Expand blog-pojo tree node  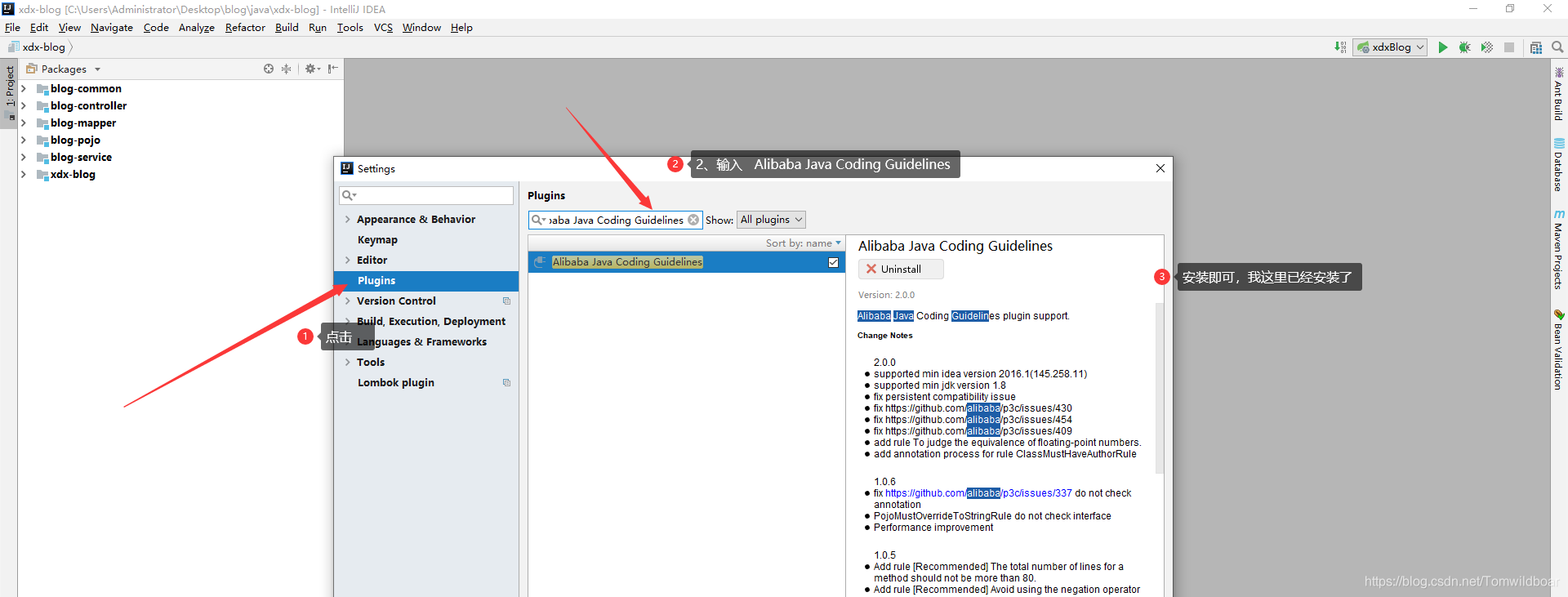tap(24, 140)
